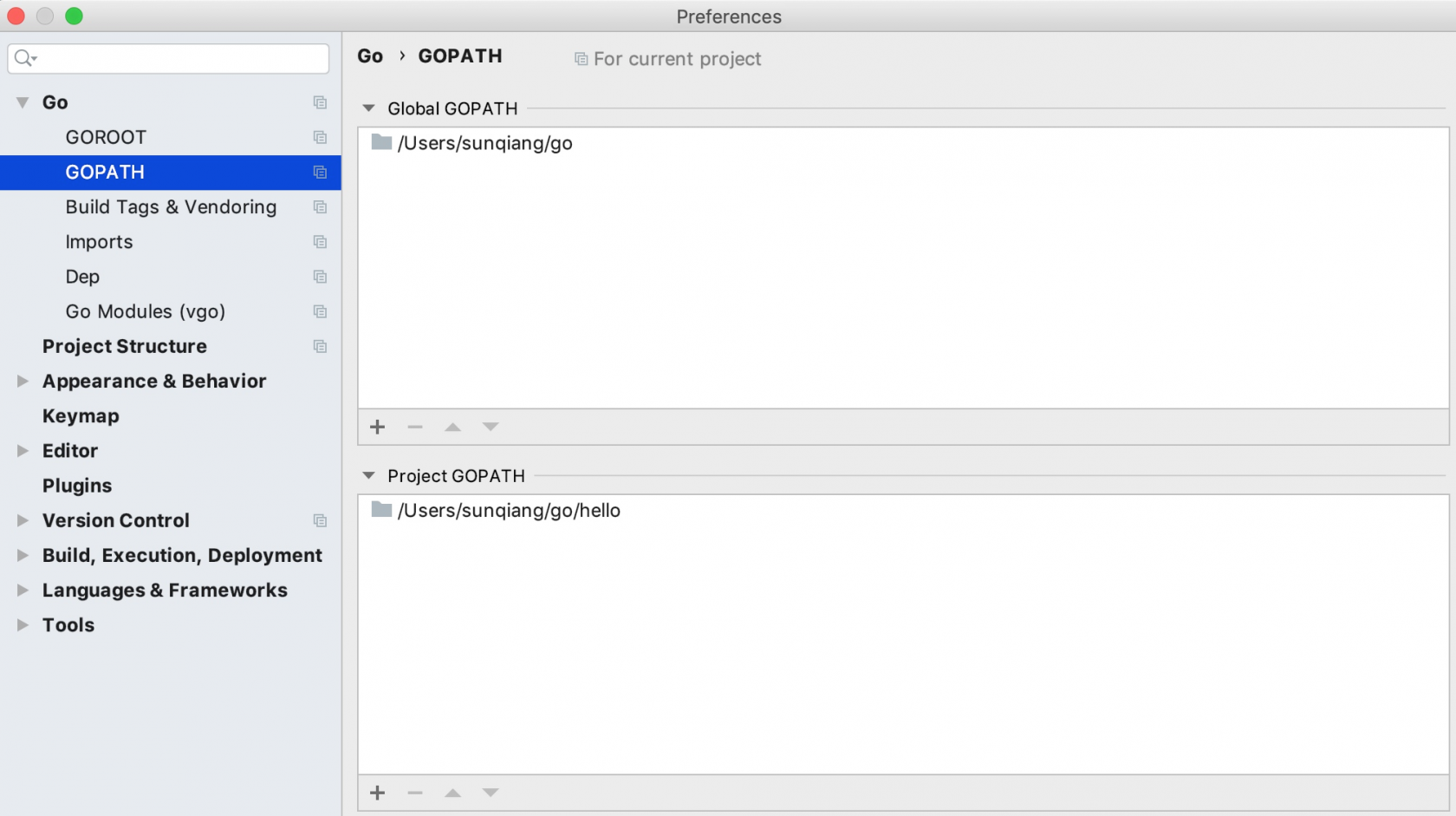The image size is (1456, 816).
Task: Click the project-level icon beside GOPATH row
Action: click(320, 172)
